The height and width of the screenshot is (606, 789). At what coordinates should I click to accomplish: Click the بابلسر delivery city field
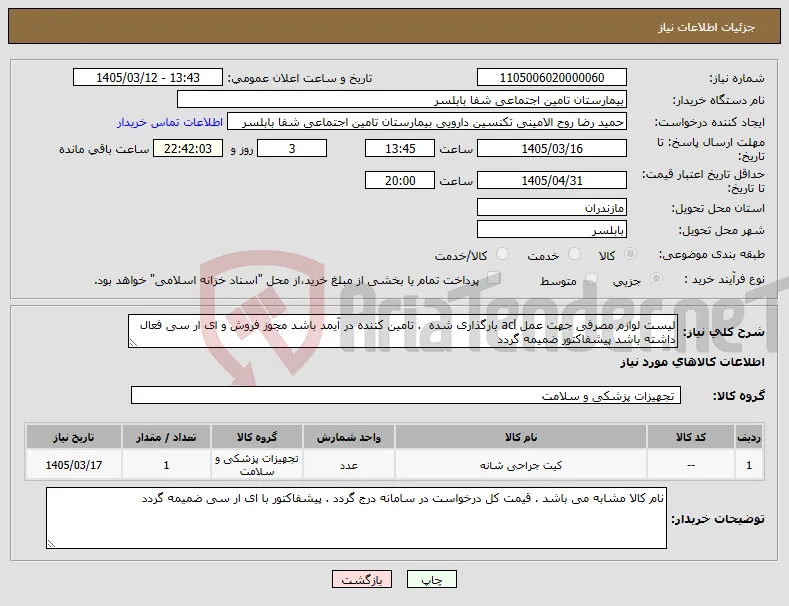point(551,230)
